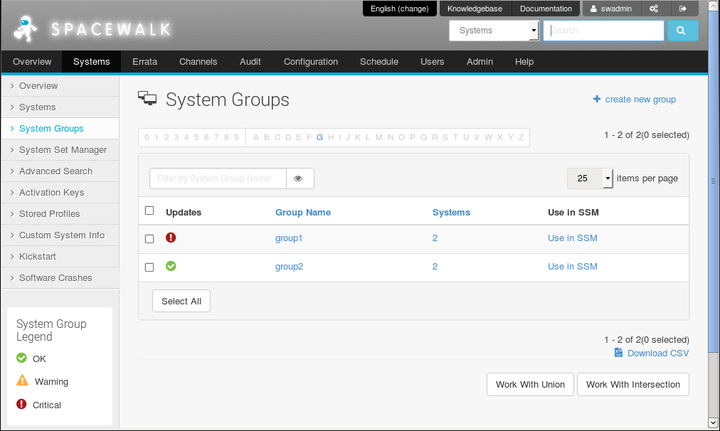Click the critical red icon for group1
This screenshot has height=431, width=720.
[171, 237]
